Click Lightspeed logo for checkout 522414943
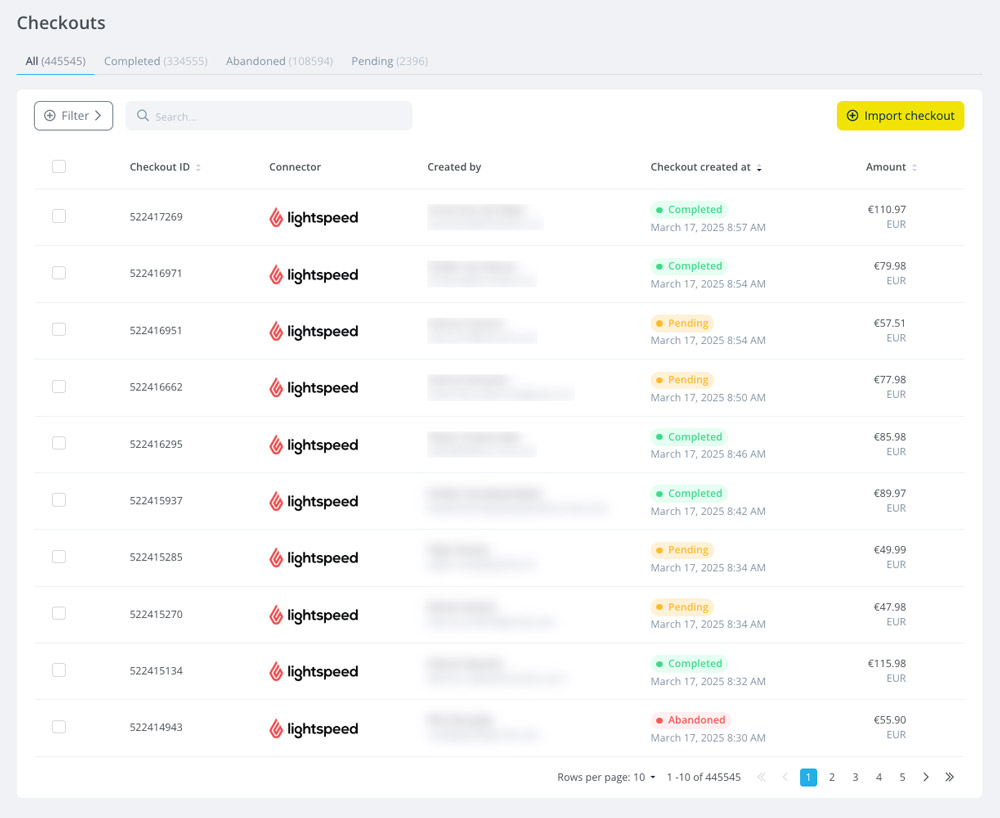The height and width of the screenshot is (818, 1000). (x=314, y=728)
